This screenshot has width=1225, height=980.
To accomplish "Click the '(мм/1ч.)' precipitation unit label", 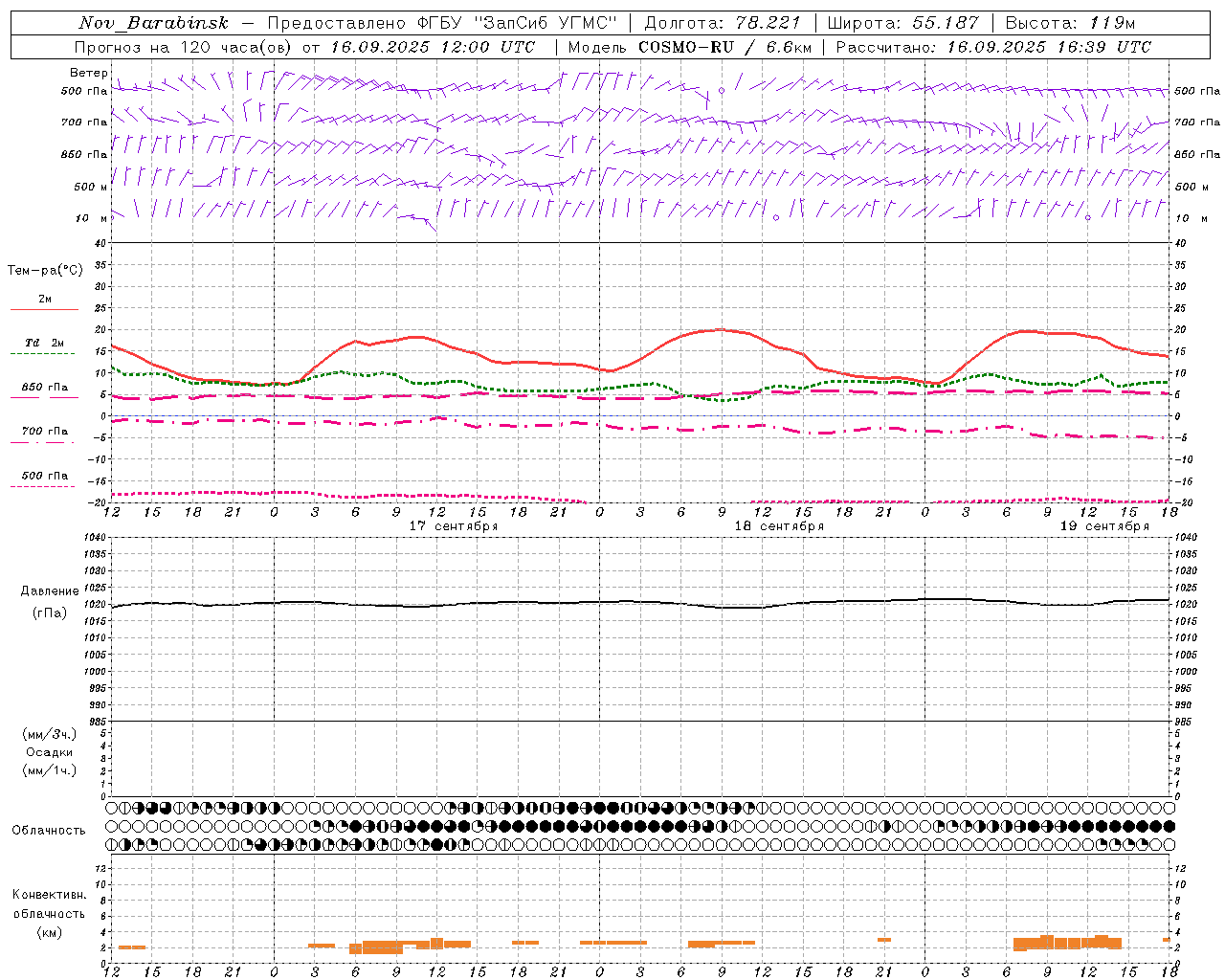I will (x=50, y=770).
